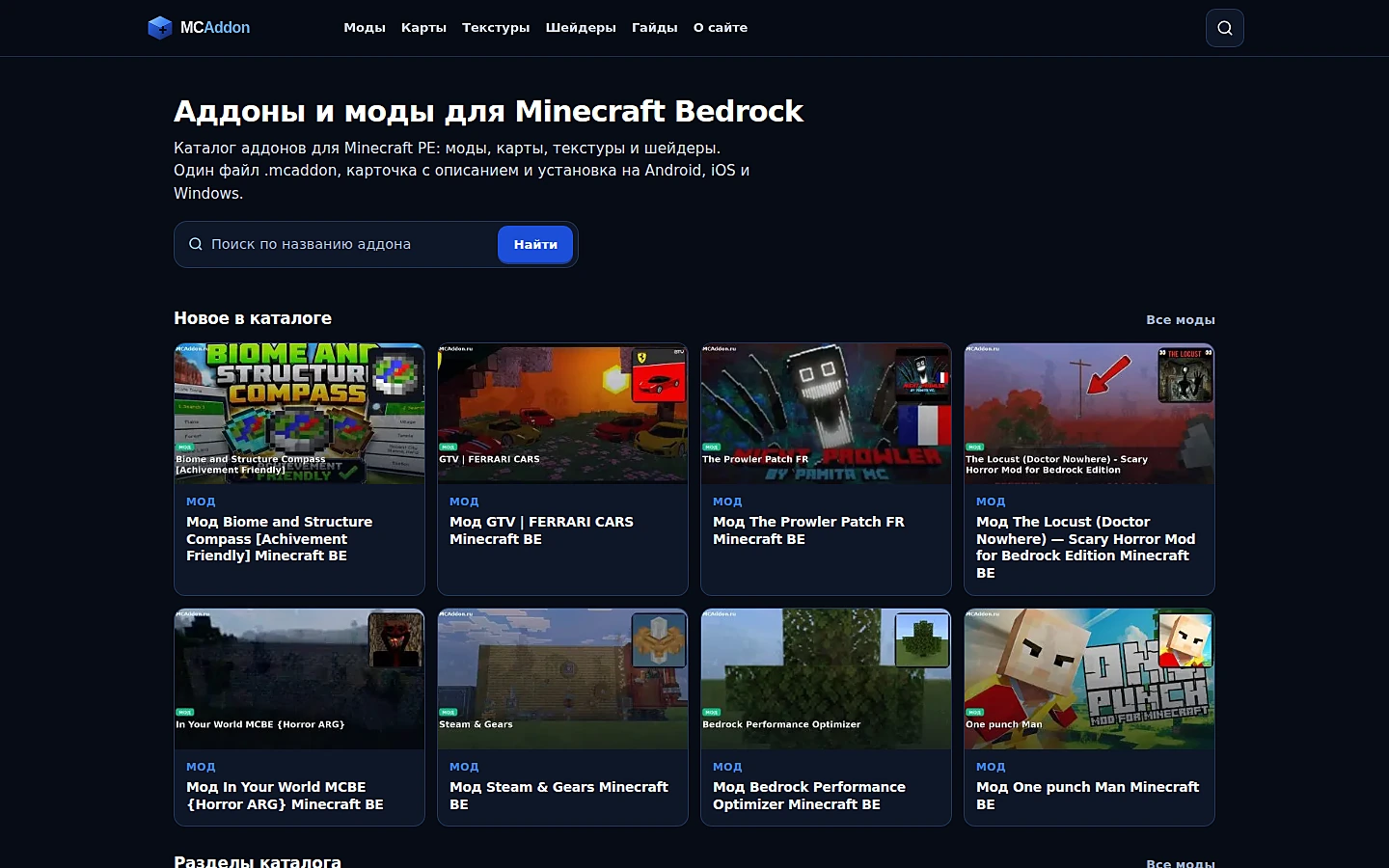Image resolution: width=1389 pixels, height=868 pixels.
Task: Go to the Шейдеры section
Action: 581,28
